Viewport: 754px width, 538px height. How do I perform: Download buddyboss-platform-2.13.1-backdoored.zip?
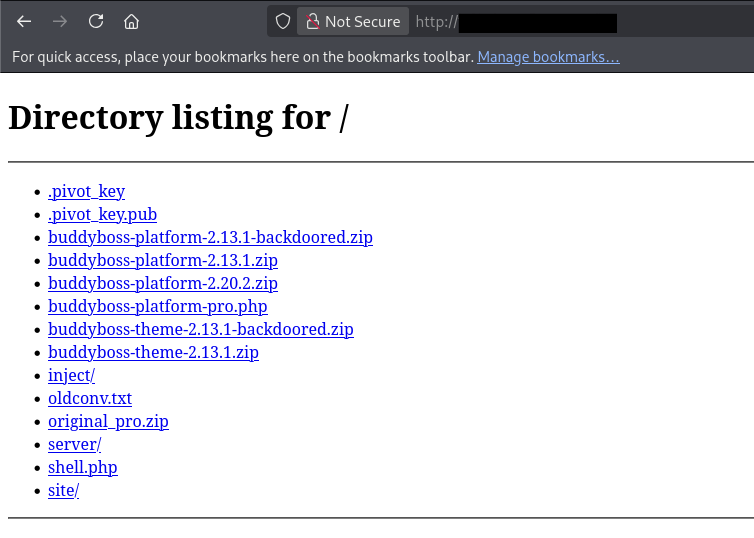coord(210,238)
